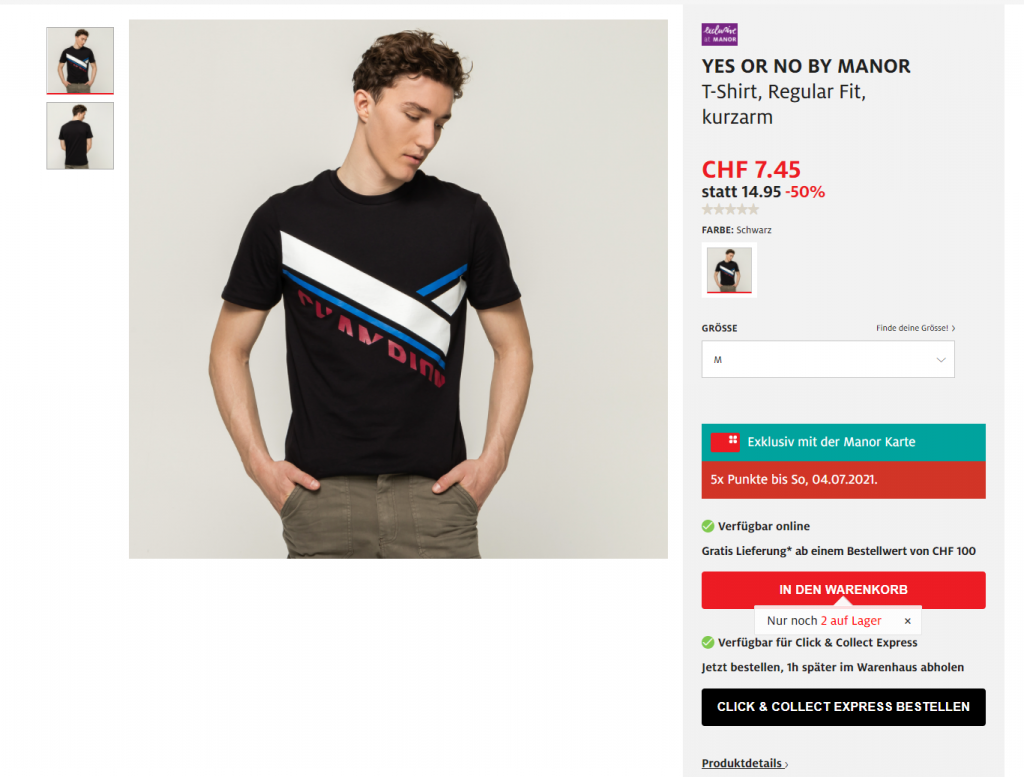The height and width of the screenshot is (777, 1024).
Task: Click the 'YES OR NO BY MANOR' brand title
Action: [x=806, y=66]
